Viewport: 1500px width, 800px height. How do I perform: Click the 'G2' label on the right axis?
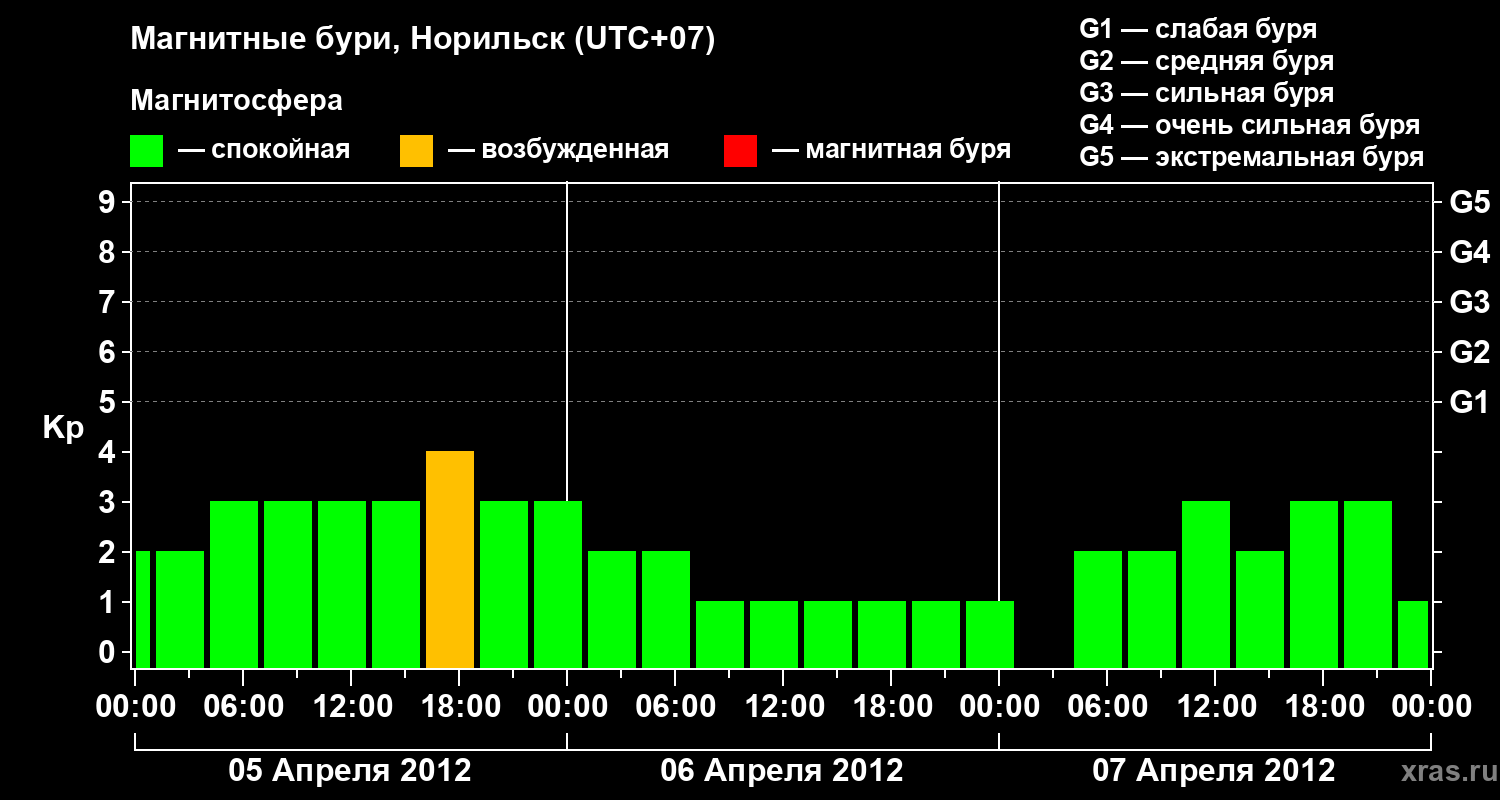[x=1469, y=352]
